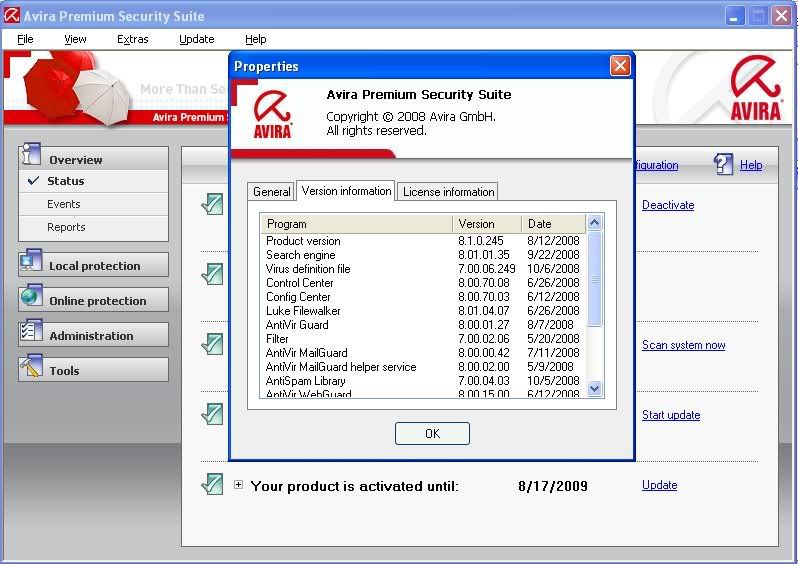Expand the product activation details plus box
The width and height of the screenshot is (798, 564).
click(238, 484)
